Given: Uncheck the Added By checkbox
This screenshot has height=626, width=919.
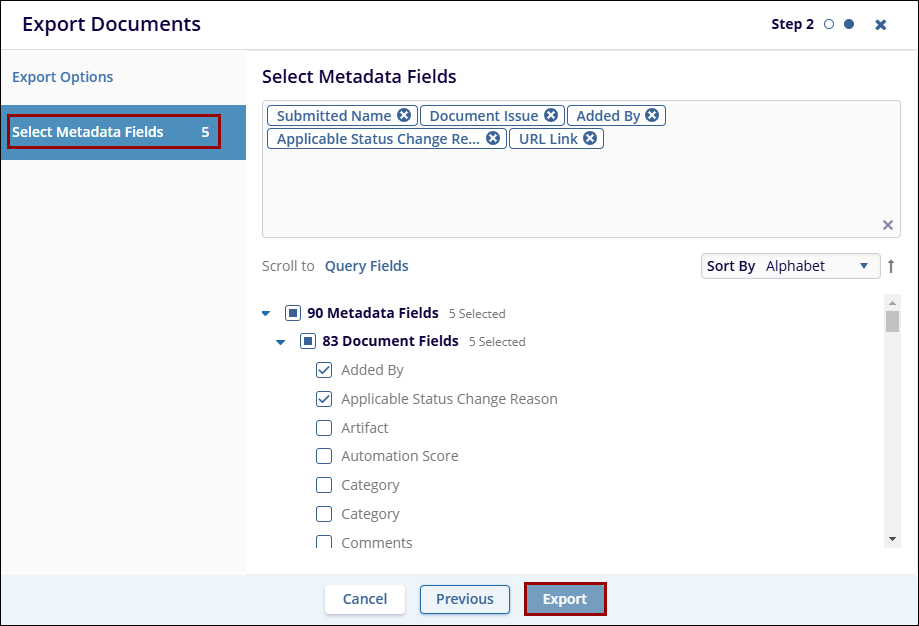Looking at the screenshot, I should [x=324, y=370].
